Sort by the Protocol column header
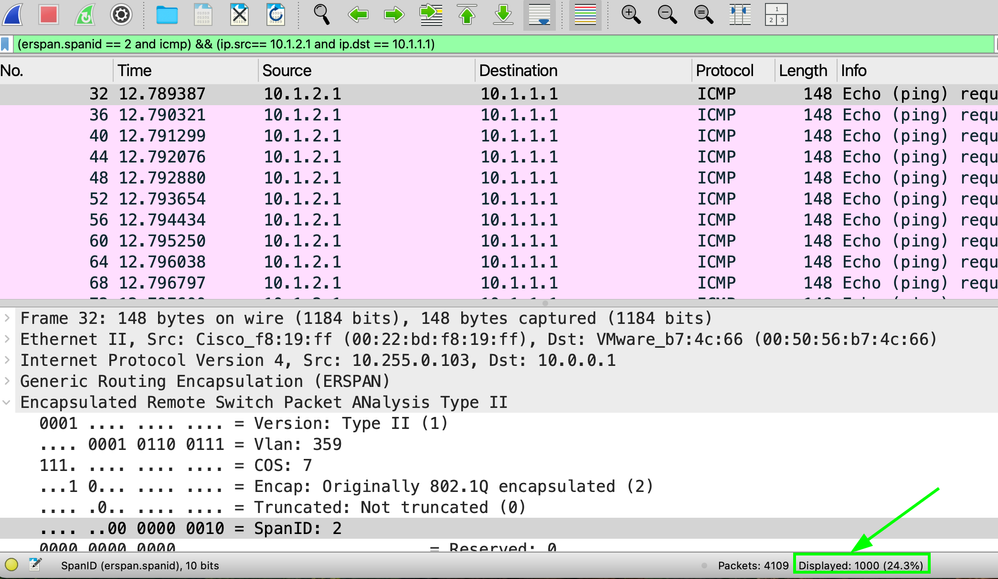The image size is (998, 579). pos(733,71)
